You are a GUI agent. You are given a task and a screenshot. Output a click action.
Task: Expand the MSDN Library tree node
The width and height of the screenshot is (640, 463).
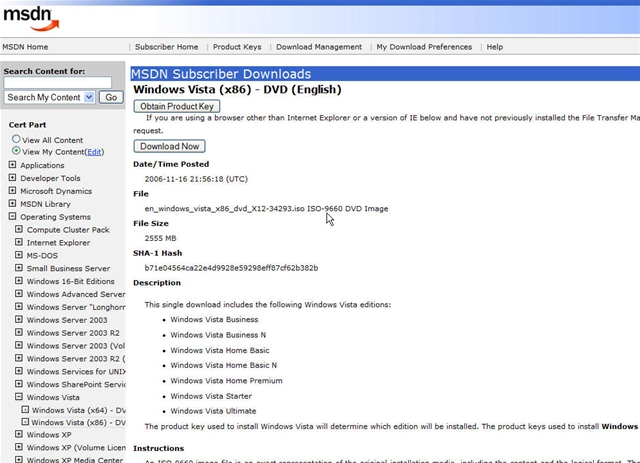[x=12, y=203]
